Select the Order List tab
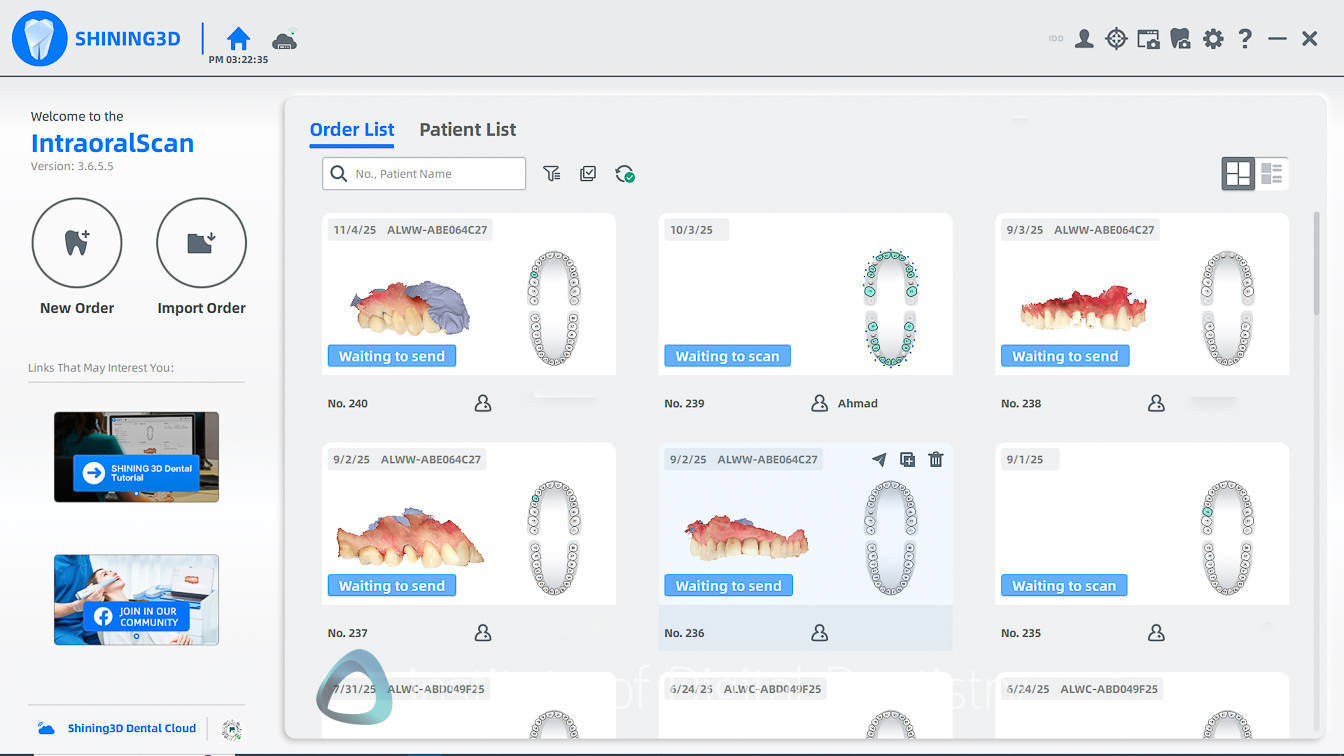 352,129
